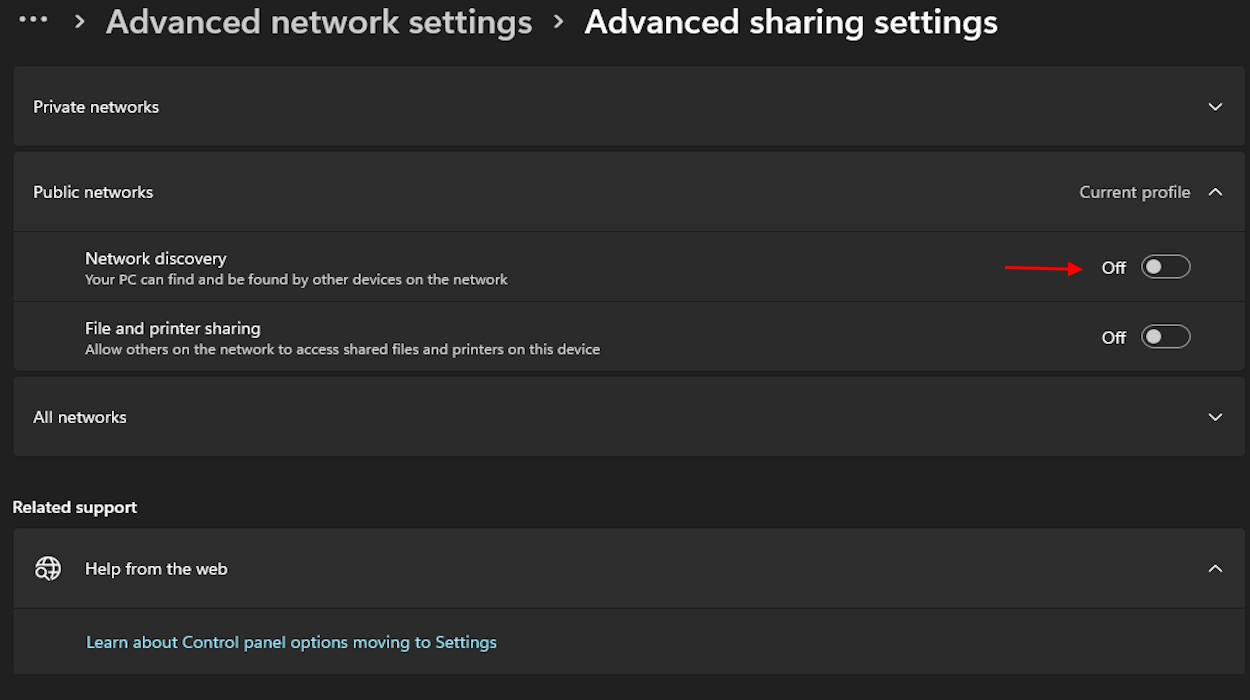Click the globe icon beside Help from the web

tap(47, 568)
